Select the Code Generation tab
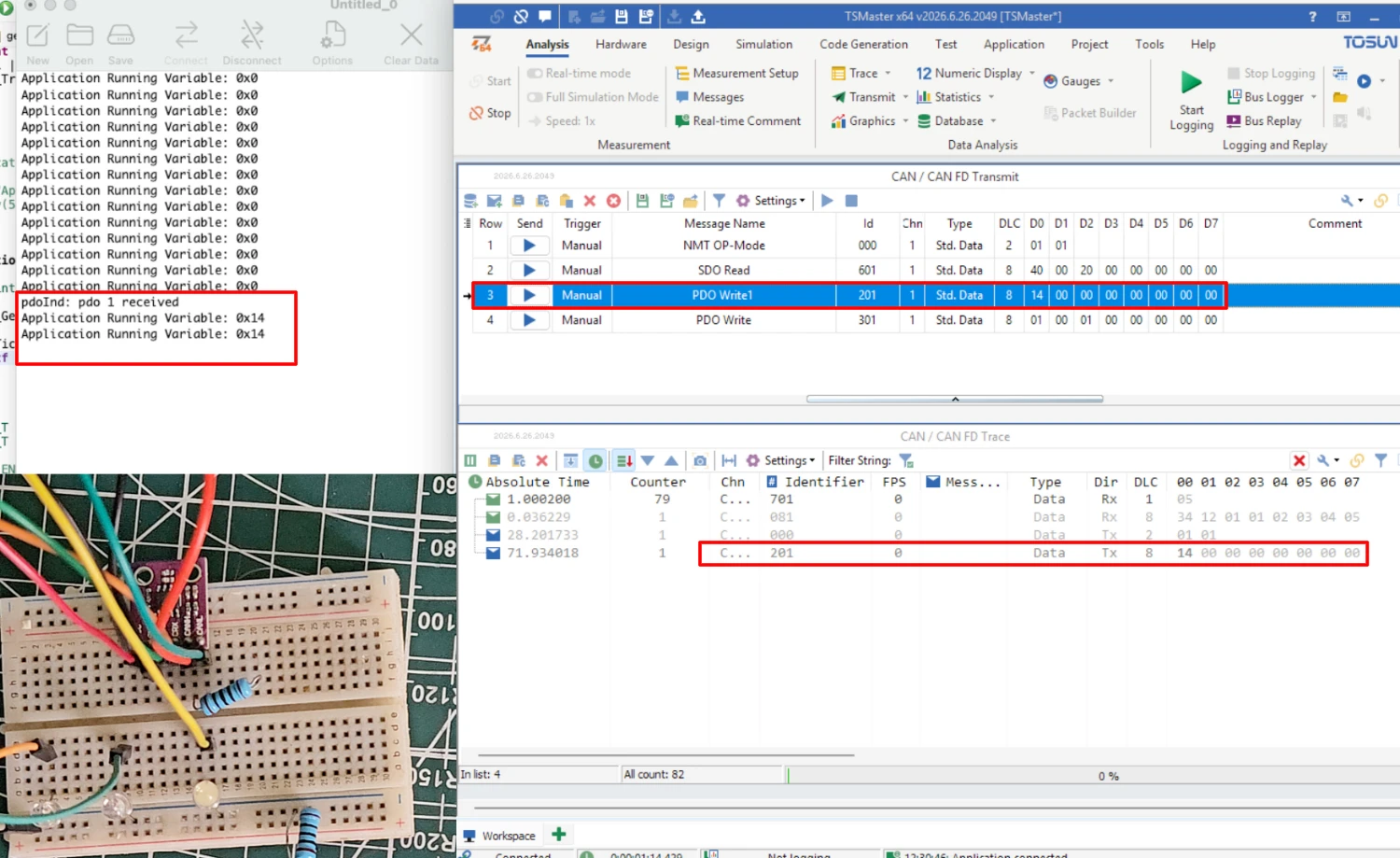The width and height of the screenshot is (1400, 858). (x=863, y=44)
